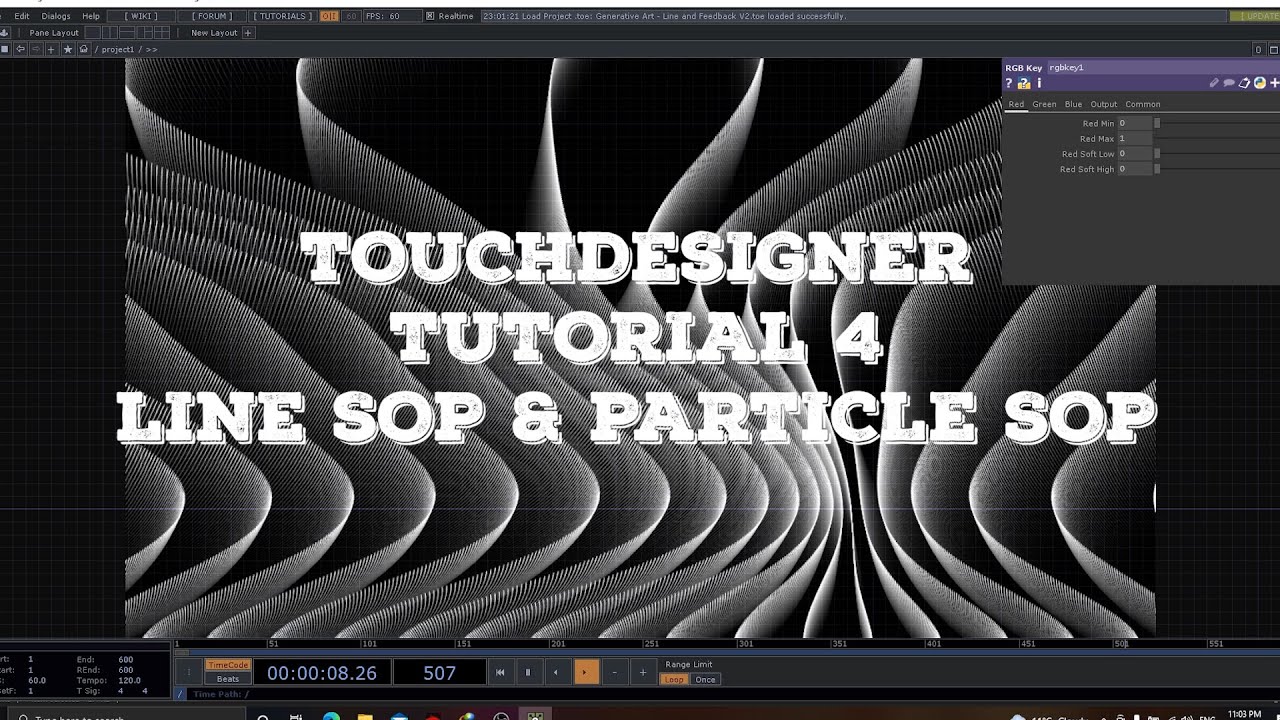This screenshot has height=720, width=1280.
Task: Open the comment bubble icon in parameter panel
Action: (1229, 83)
